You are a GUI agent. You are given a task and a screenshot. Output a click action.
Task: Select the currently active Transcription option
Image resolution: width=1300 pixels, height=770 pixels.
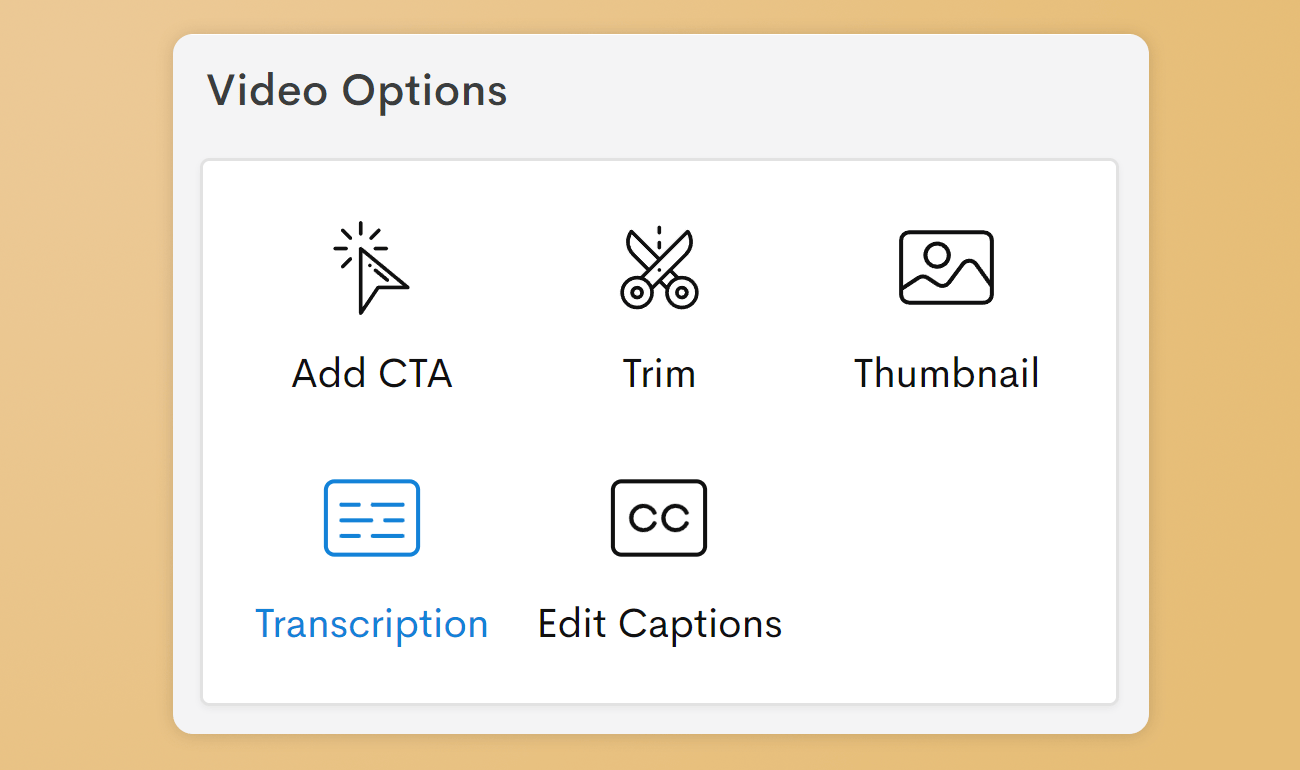tap(372, 560)
